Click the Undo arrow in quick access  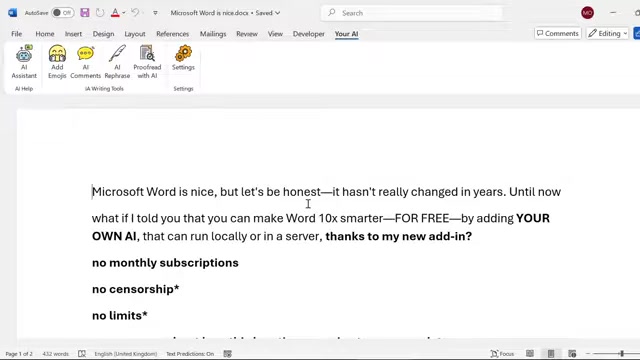(135, 13)
